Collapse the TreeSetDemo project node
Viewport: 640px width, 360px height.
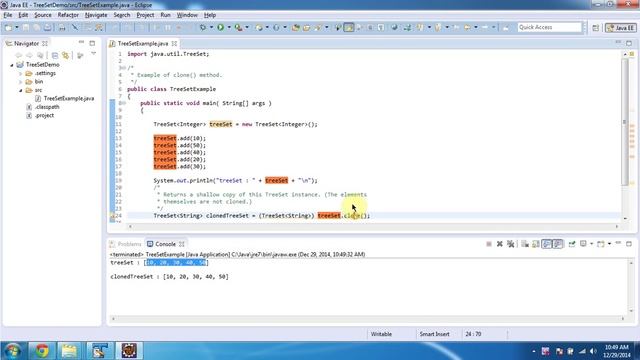(x=12, y=65)
